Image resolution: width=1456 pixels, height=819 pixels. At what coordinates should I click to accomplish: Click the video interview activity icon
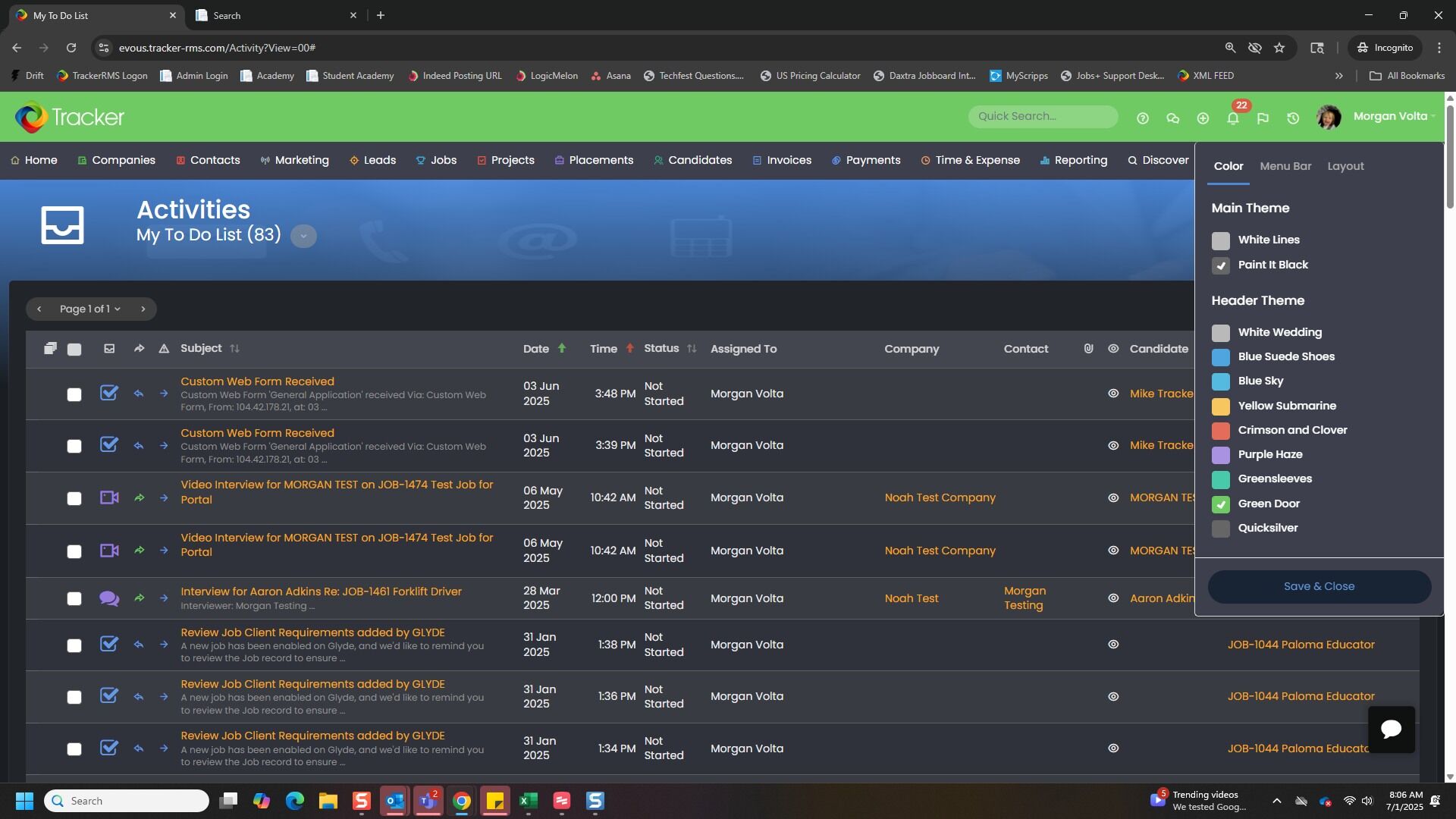109,498
